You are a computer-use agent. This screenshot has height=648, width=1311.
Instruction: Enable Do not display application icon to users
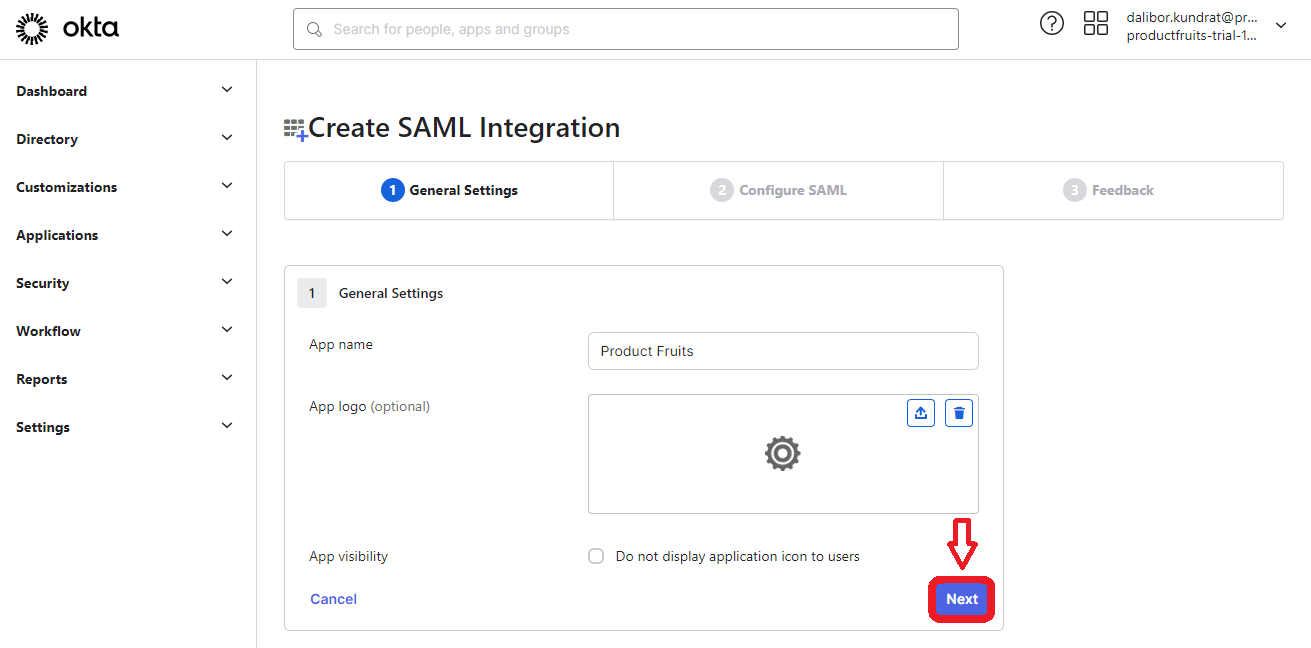(595, 556)
